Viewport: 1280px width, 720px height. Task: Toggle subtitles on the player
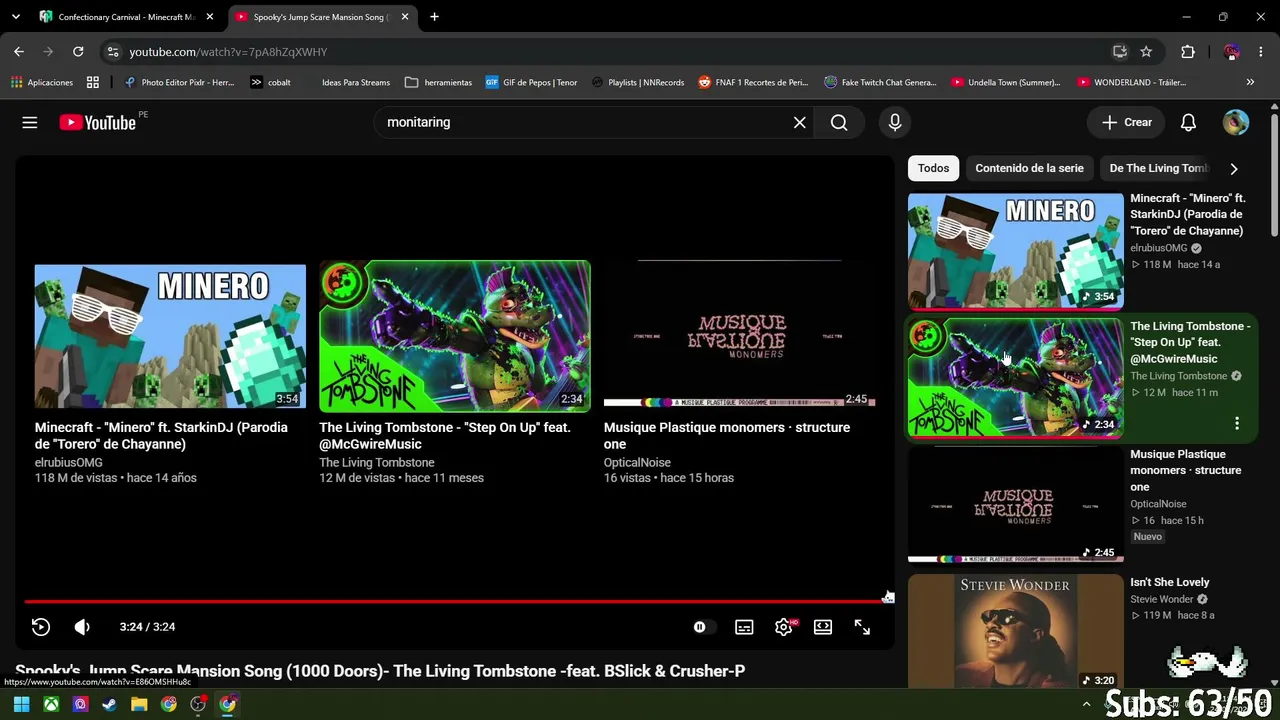(x=744, y=627)
